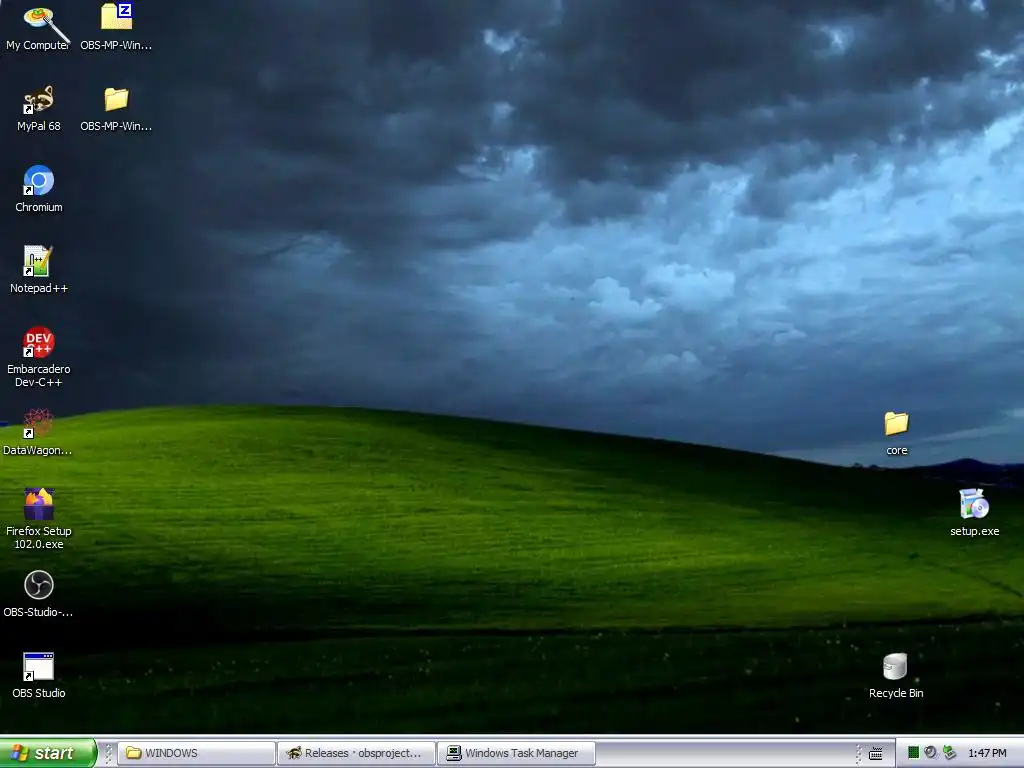Switch to the Windows Task Manager taskbar button

pos(517,753)
